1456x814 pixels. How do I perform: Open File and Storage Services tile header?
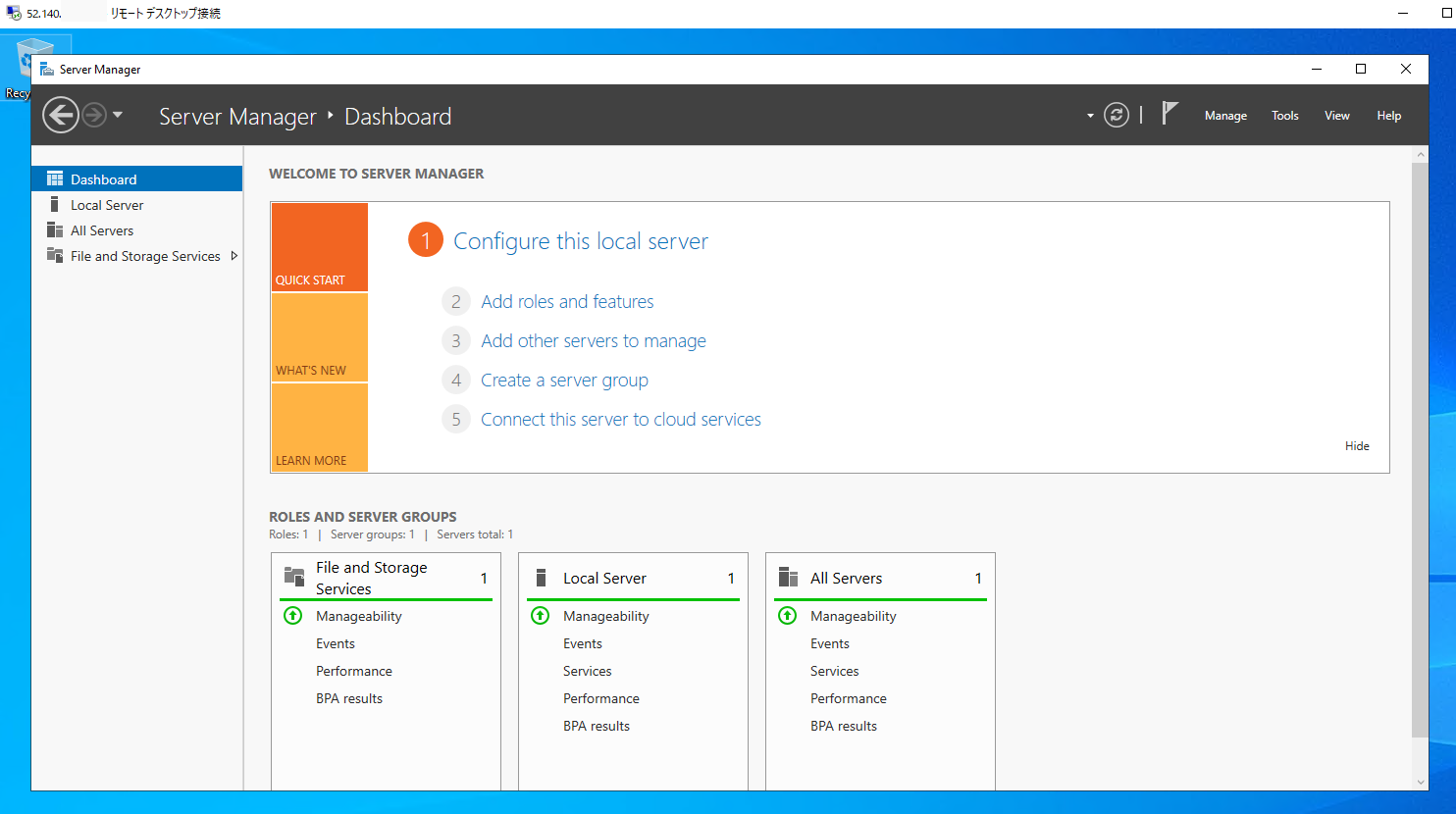[x=386, y=578]
